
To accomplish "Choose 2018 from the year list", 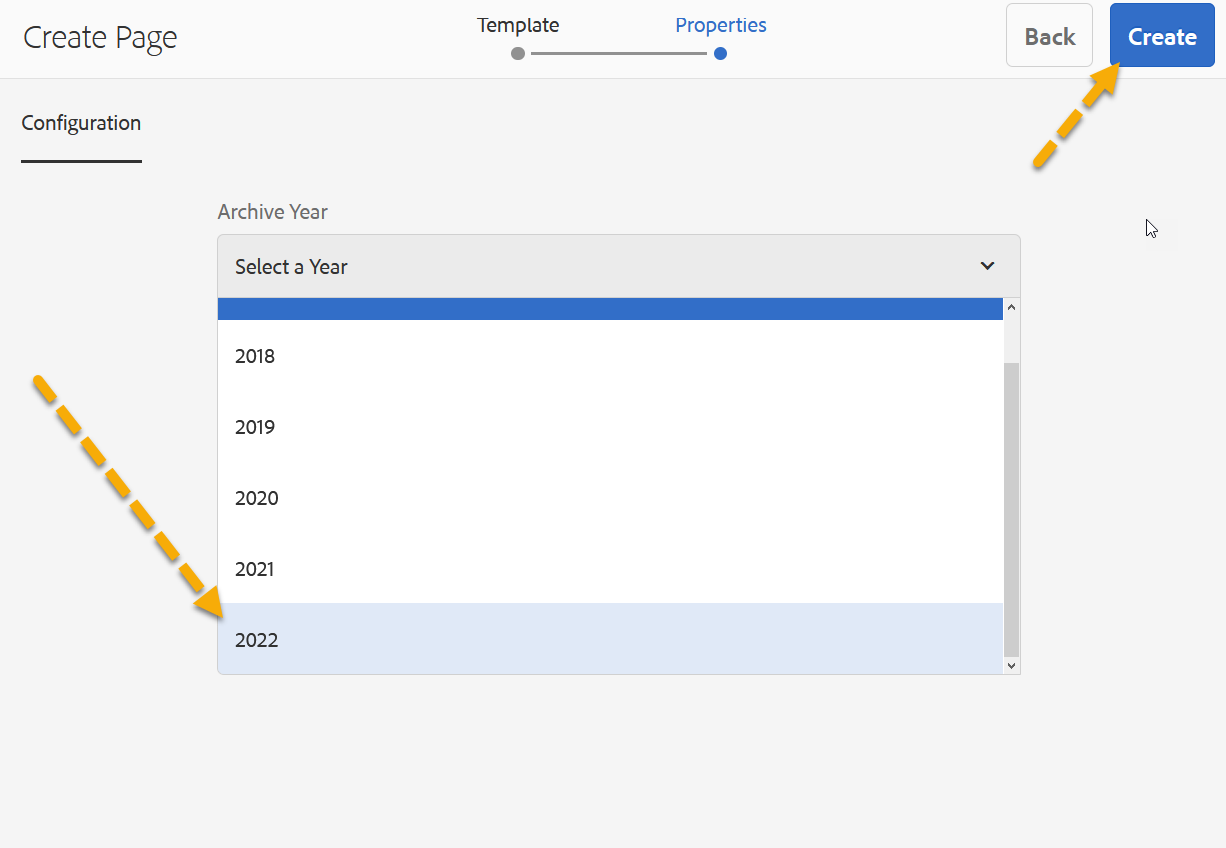I will (x=255, y=356).
